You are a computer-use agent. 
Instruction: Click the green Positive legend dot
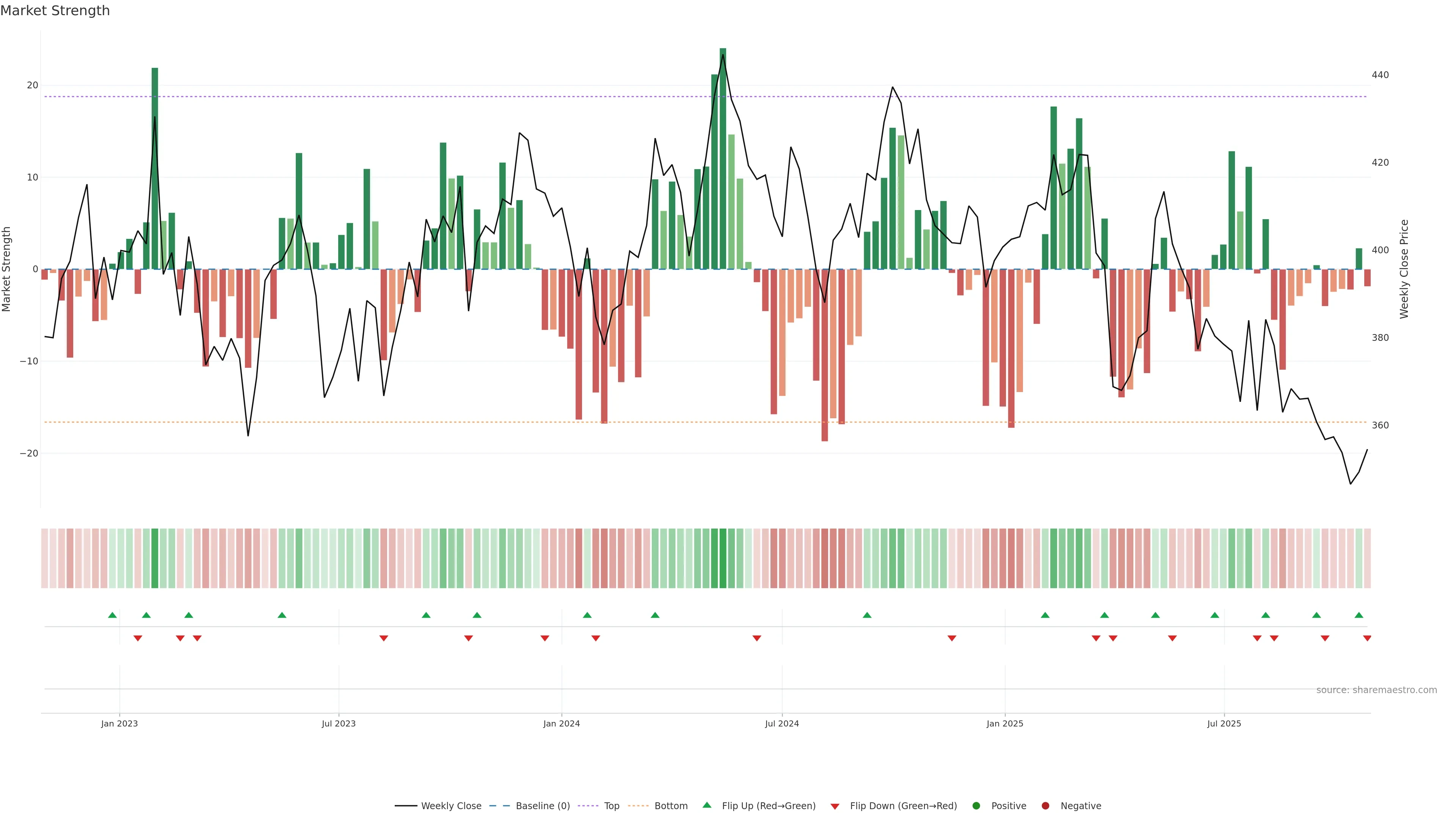point(976,806)
